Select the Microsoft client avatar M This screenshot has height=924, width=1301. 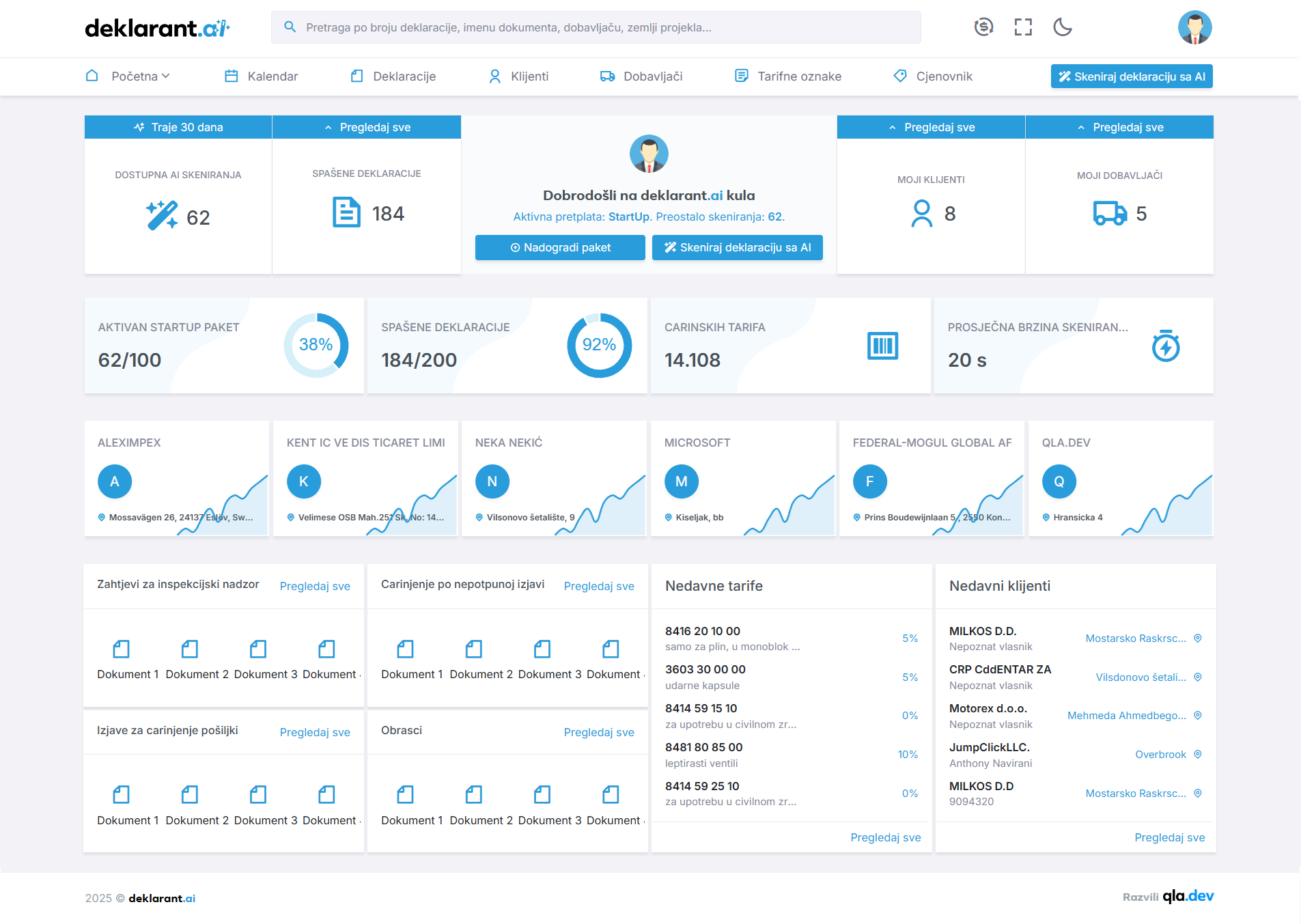click(x=681, y=481)
